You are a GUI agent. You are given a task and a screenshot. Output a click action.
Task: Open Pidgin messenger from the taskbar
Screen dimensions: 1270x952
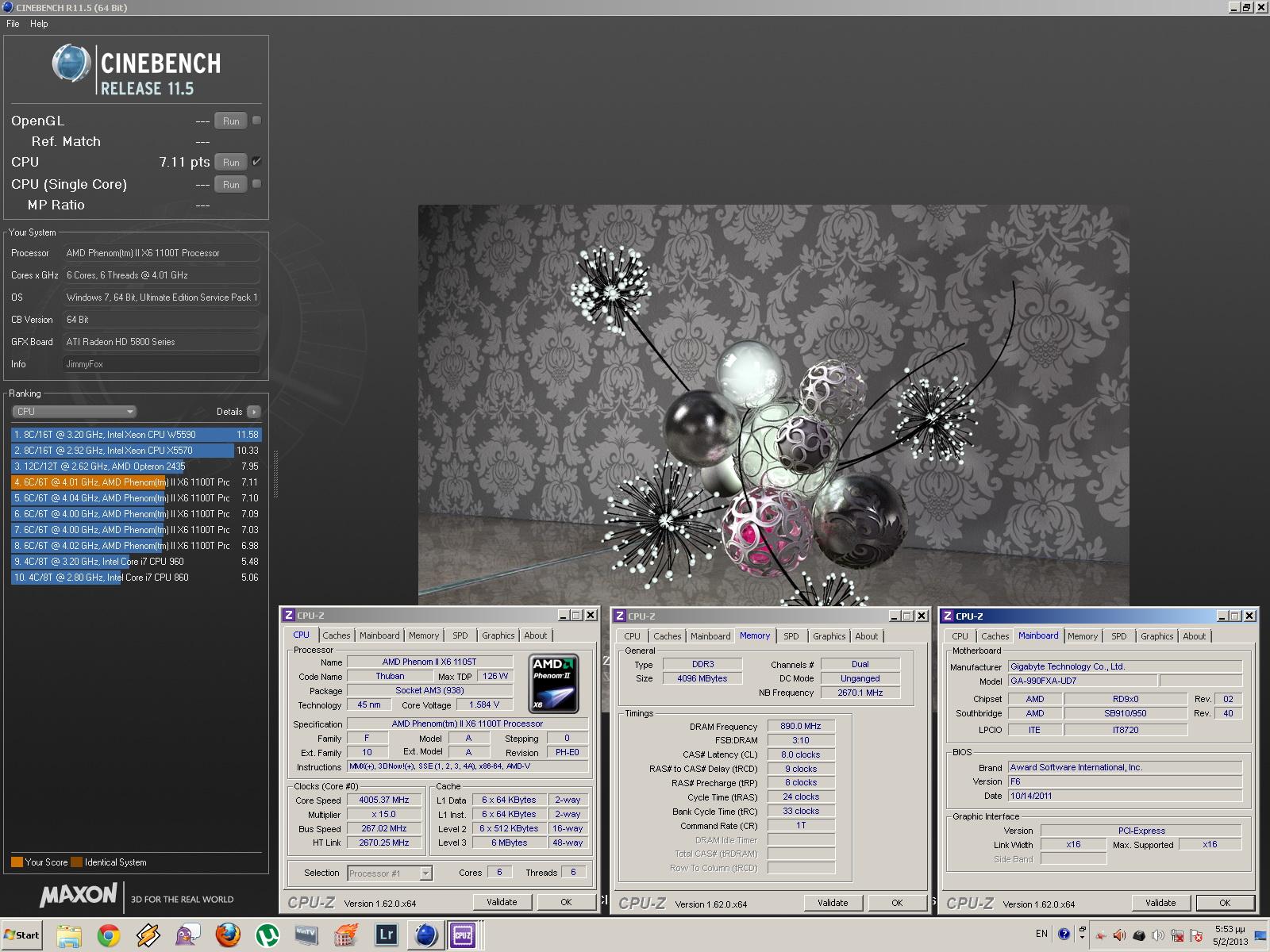tap(187, 935)
